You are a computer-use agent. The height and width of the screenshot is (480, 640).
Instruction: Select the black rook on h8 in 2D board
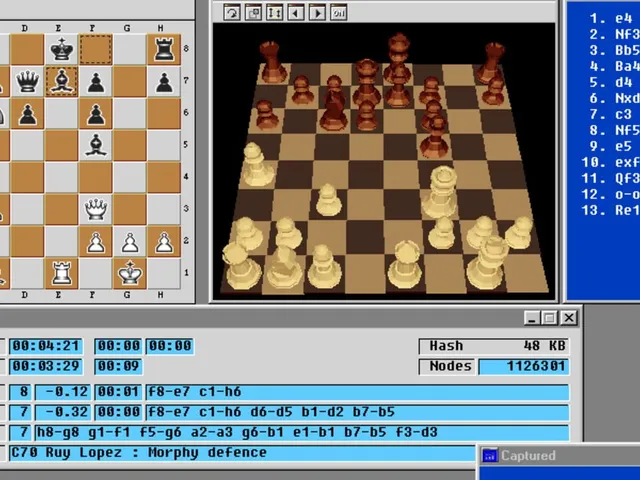click(164, 49)
